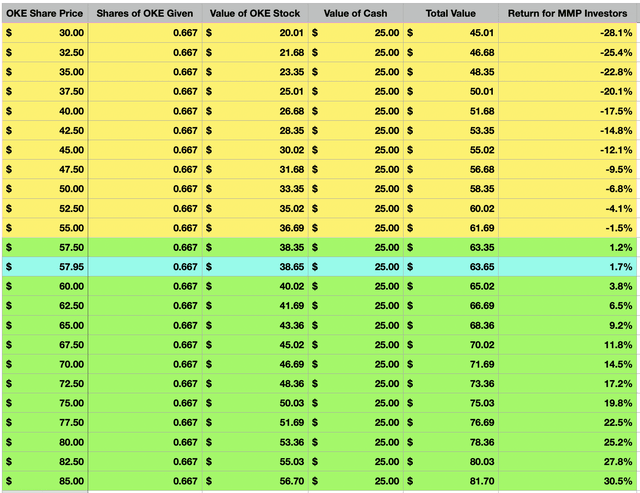
Task: Select the total value cell 61.69
Action: pyautogui.click(x=451, y=228)
